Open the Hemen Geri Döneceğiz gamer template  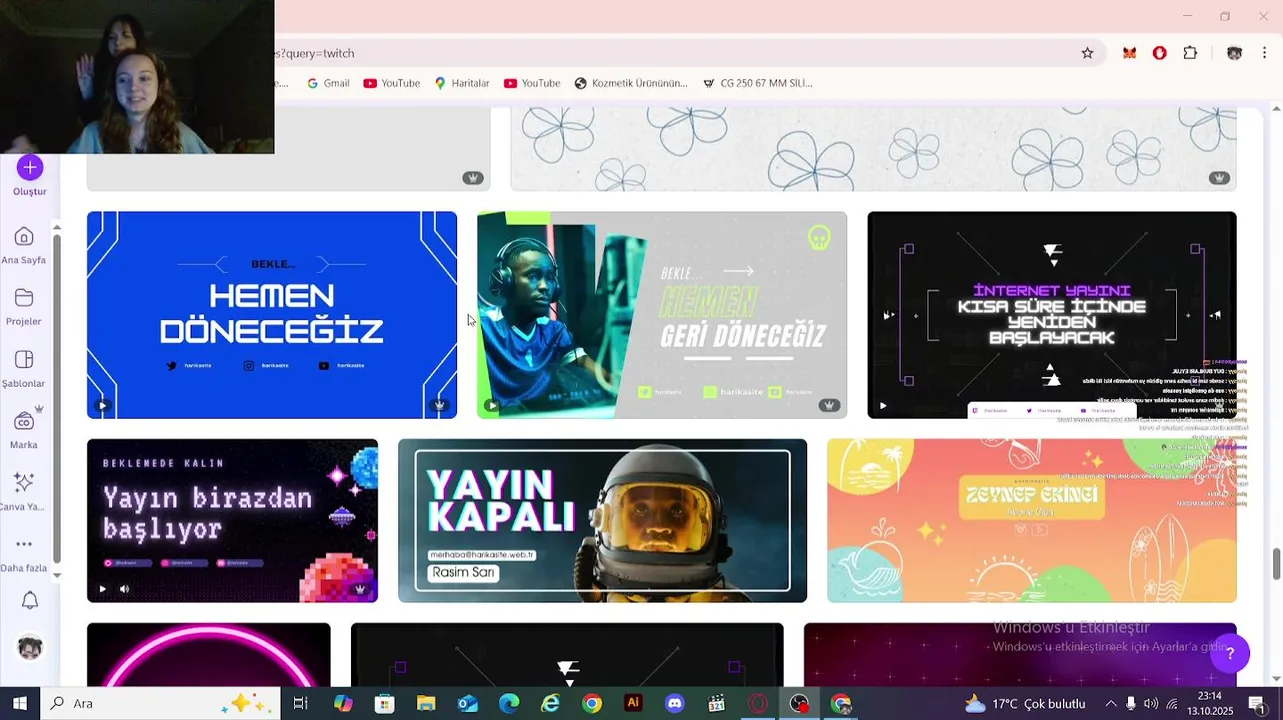click(662, 314)
